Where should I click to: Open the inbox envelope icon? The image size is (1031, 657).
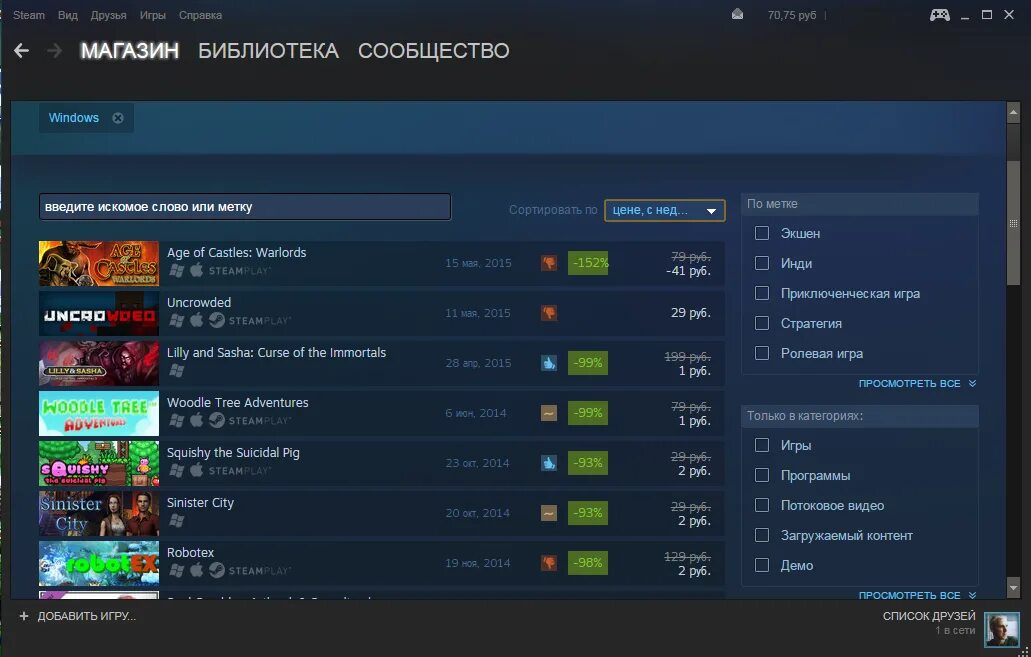coord(737,14)
